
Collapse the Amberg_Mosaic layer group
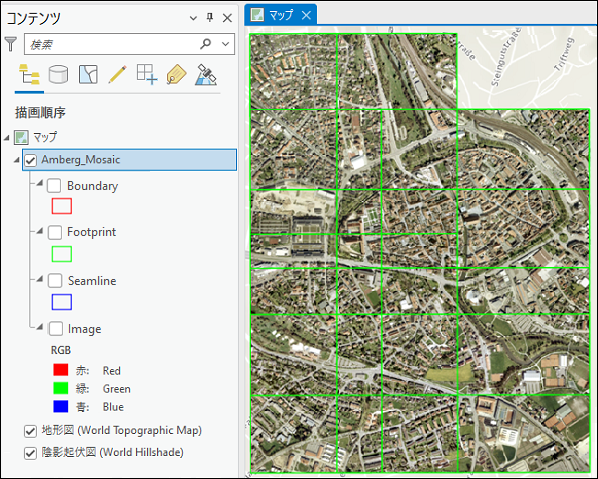17,160
